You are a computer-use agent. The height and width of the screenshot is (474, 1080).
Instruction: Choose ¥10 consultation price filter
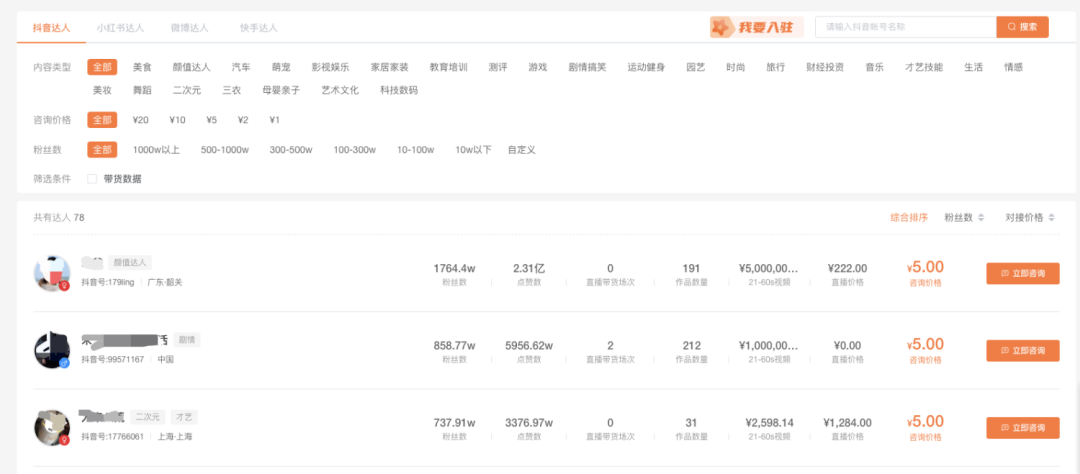[x=178, y=120]
